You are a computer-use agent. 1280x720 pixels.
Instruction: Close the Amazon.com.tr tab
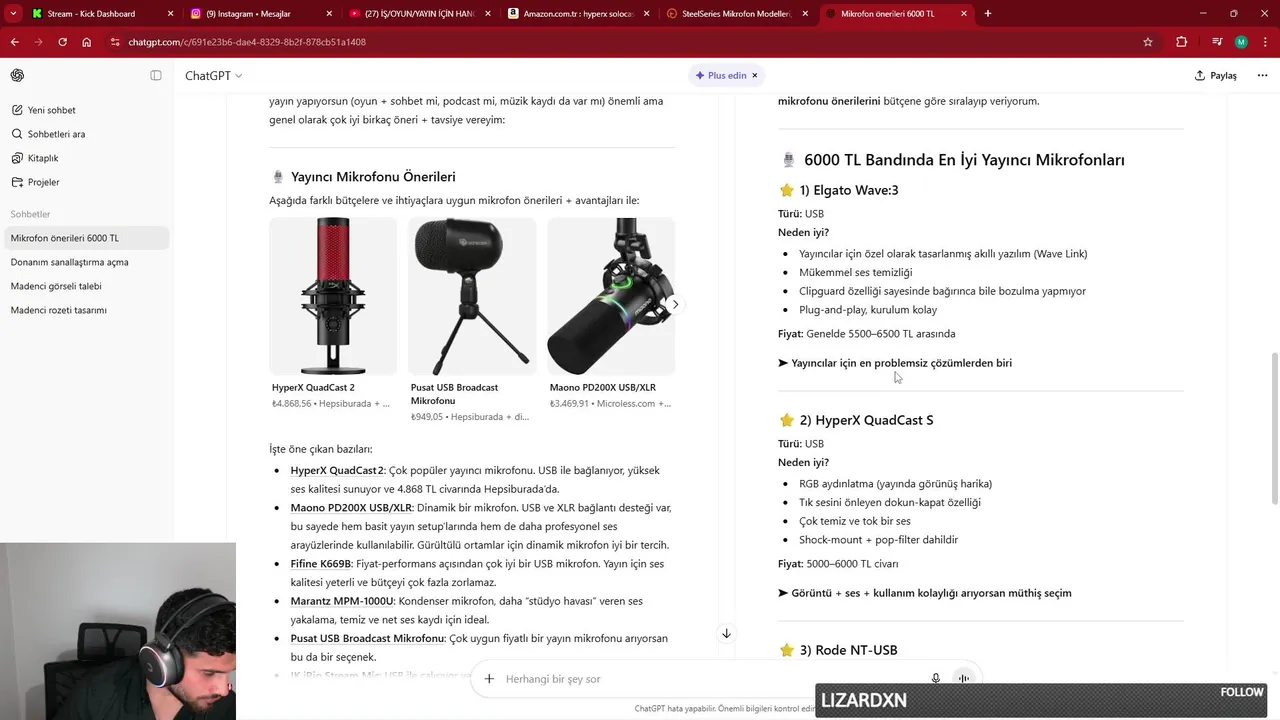point(646,14)
